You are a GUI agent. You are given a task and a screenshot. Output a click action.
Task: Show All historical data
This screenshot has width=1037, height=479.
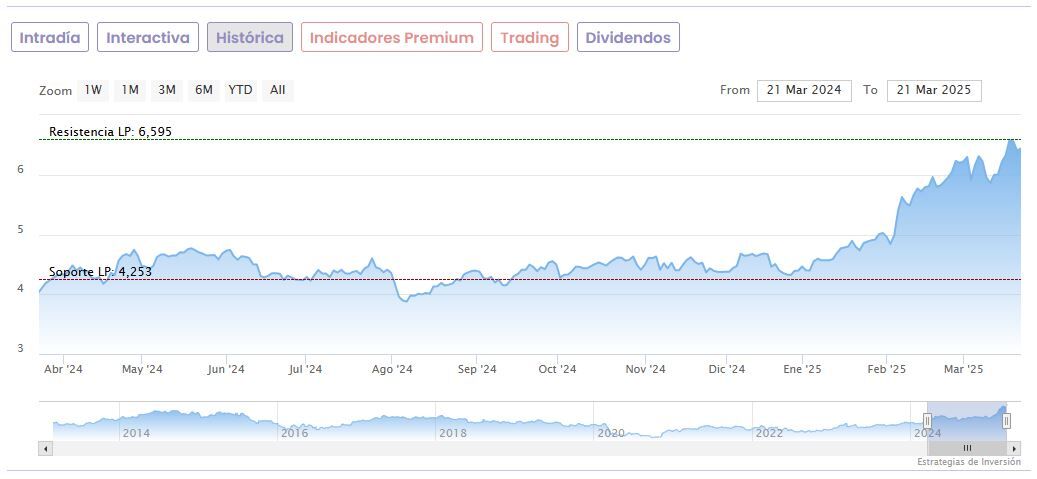click(x=278, y=90)
